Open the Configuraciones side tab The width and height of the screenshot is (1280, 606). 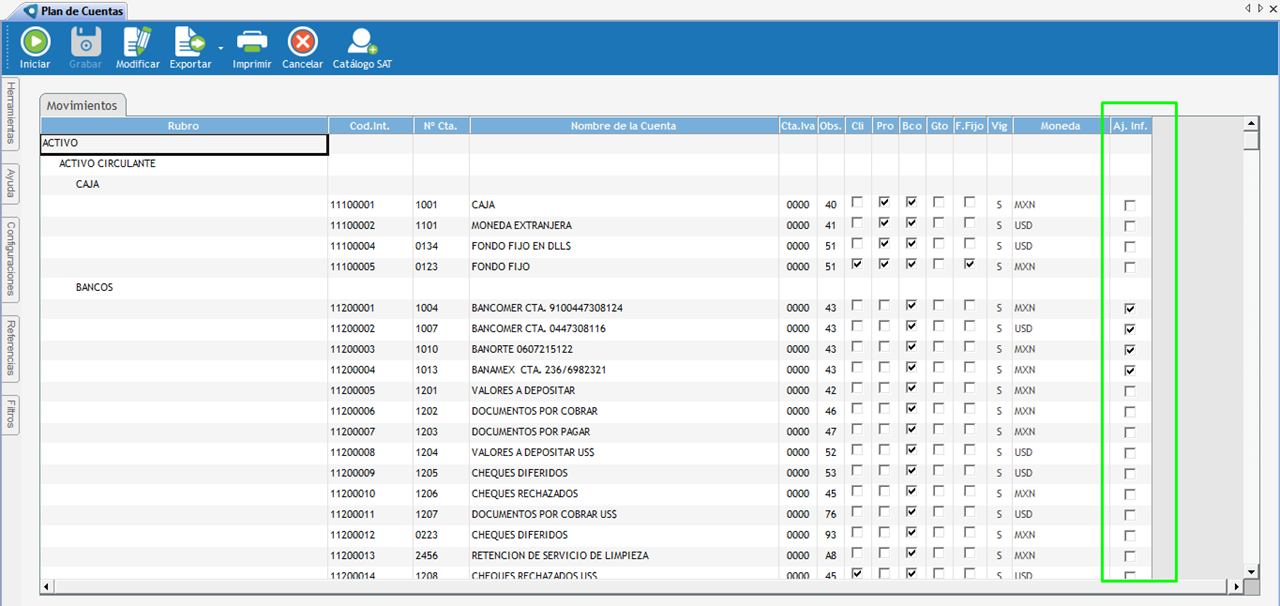[x=10, y=259]
